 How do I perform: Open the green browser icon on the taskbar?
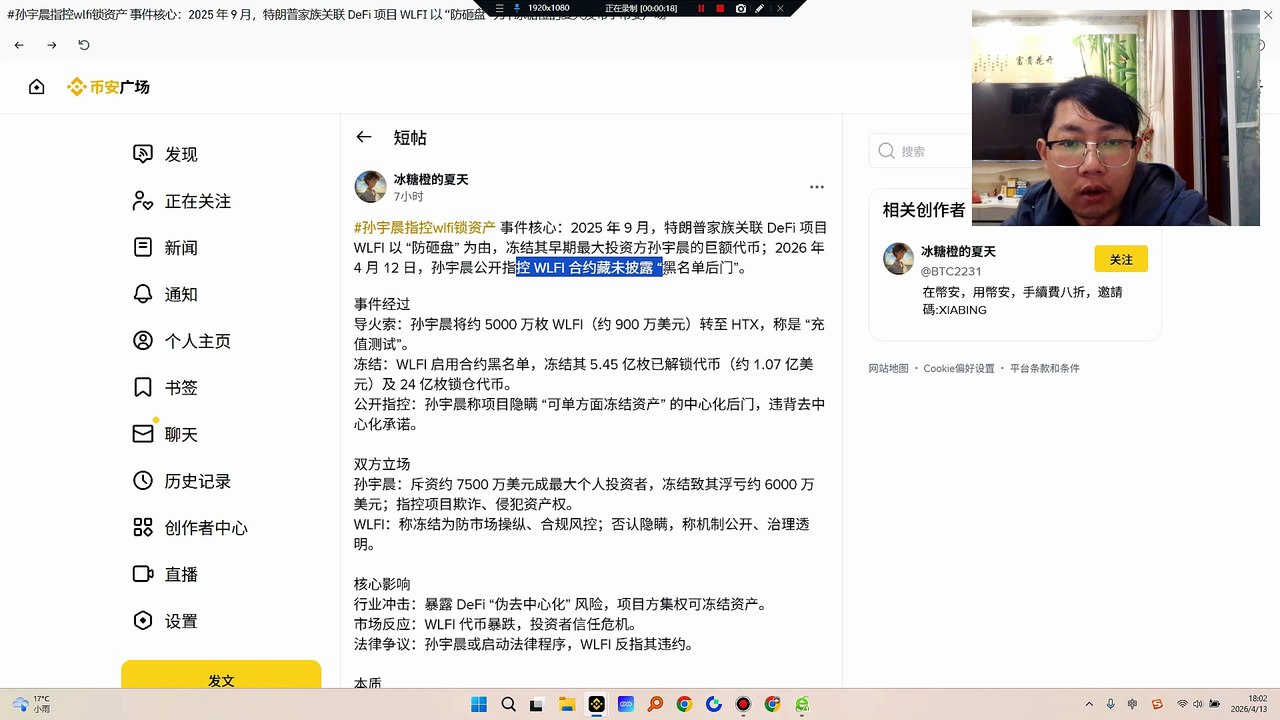[x=802, y=704]
